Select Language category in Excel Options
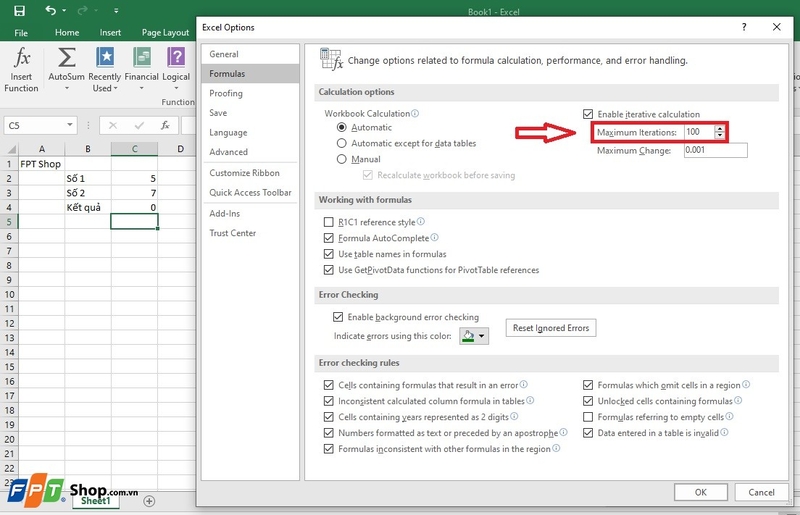Viewport: 800px width, 515px height. (250, 133)
